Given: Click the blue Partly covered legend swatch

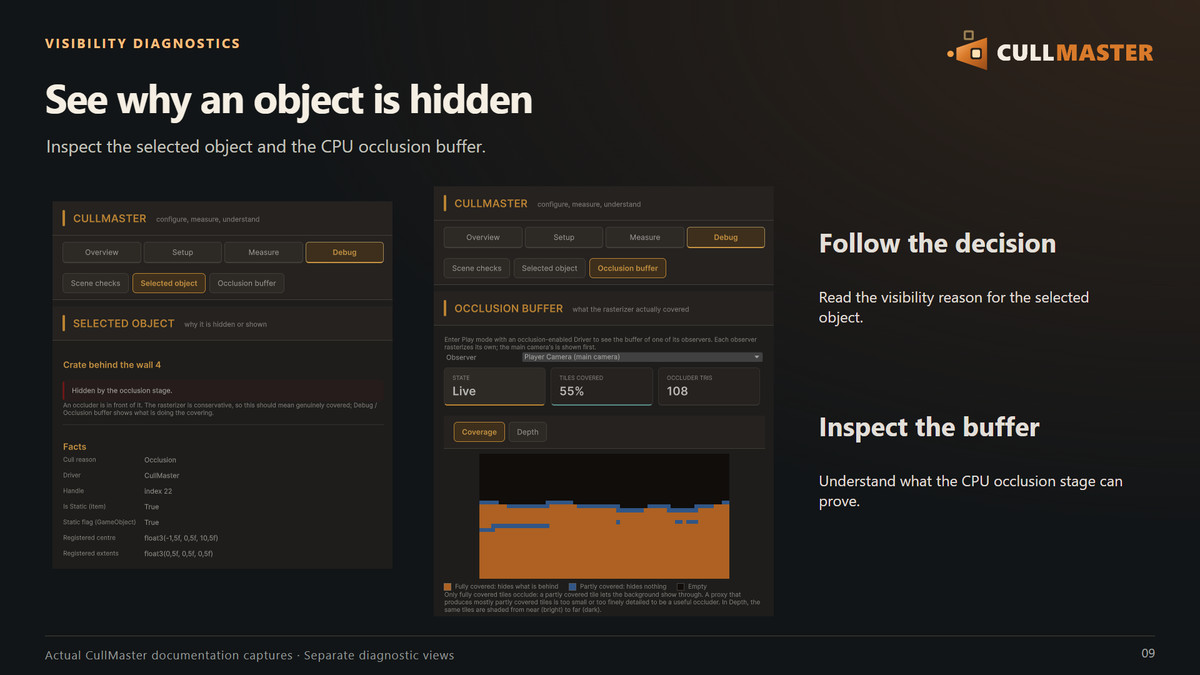Looking at the screenshot, I should pyautogui.click(x=572, y=587).
